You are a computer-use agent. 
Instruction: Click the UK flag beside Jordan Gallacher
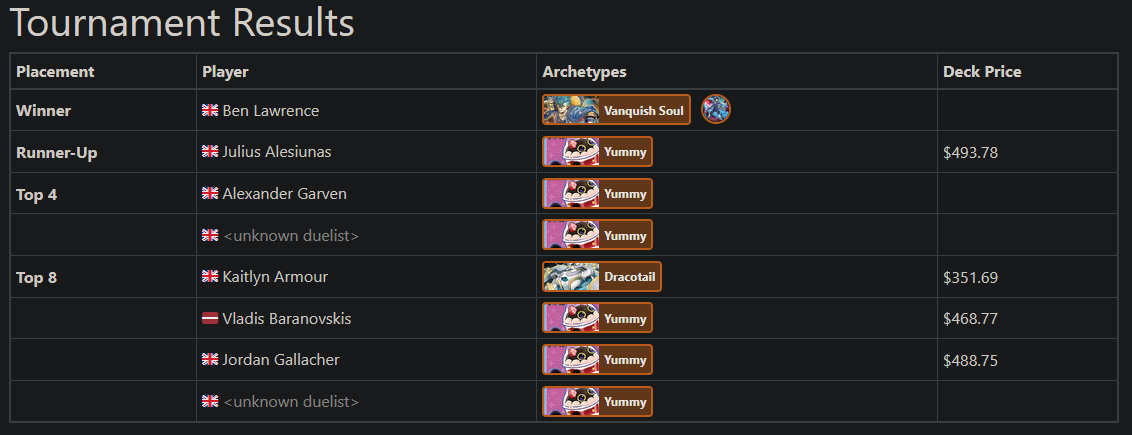[210, 359]
